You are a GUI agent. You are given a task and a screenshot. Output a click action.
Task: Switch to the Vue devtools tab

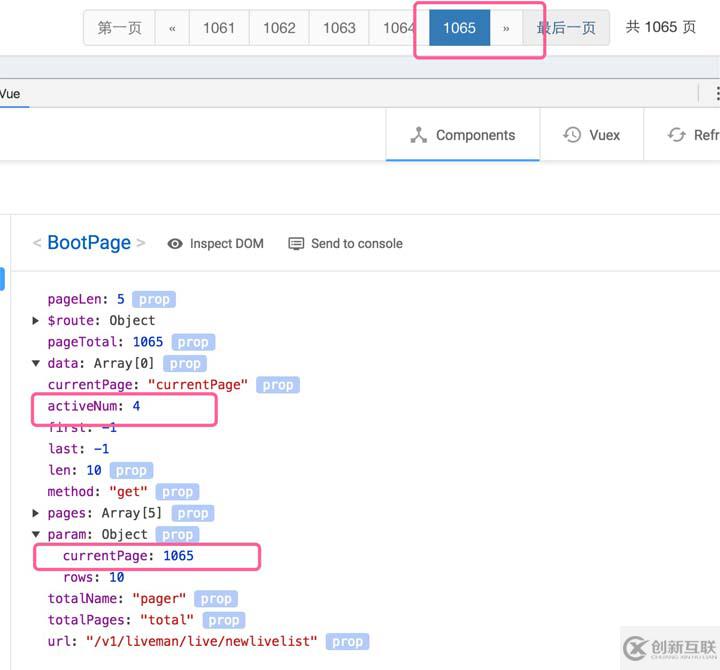tap(10, 94)
